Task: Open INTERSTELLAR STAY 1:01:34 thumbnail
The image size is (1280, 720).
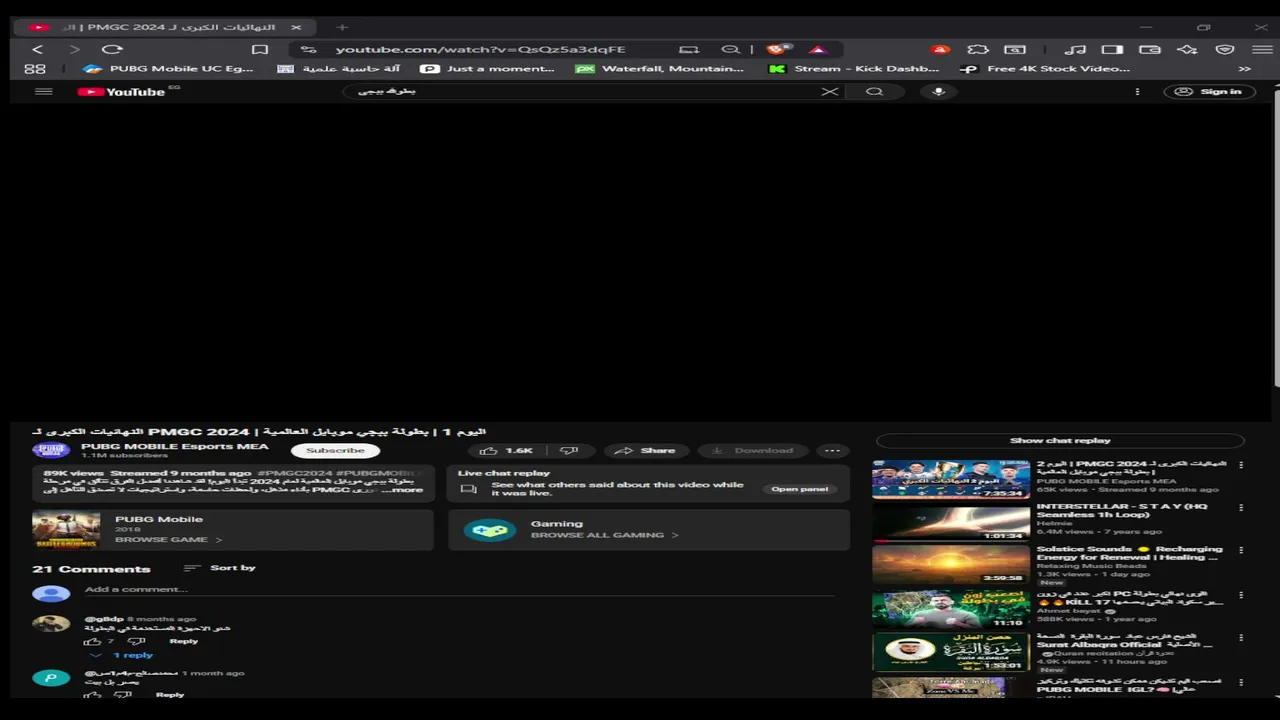Action: (950, 523)
